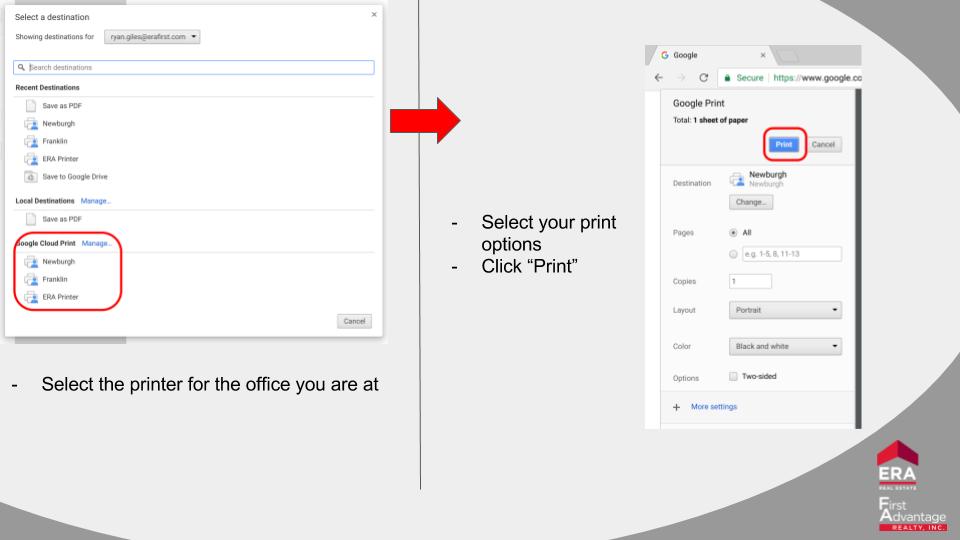Screen dimensions: 960x540
Task: Click the browser back arrow
Action: (659, 78)
